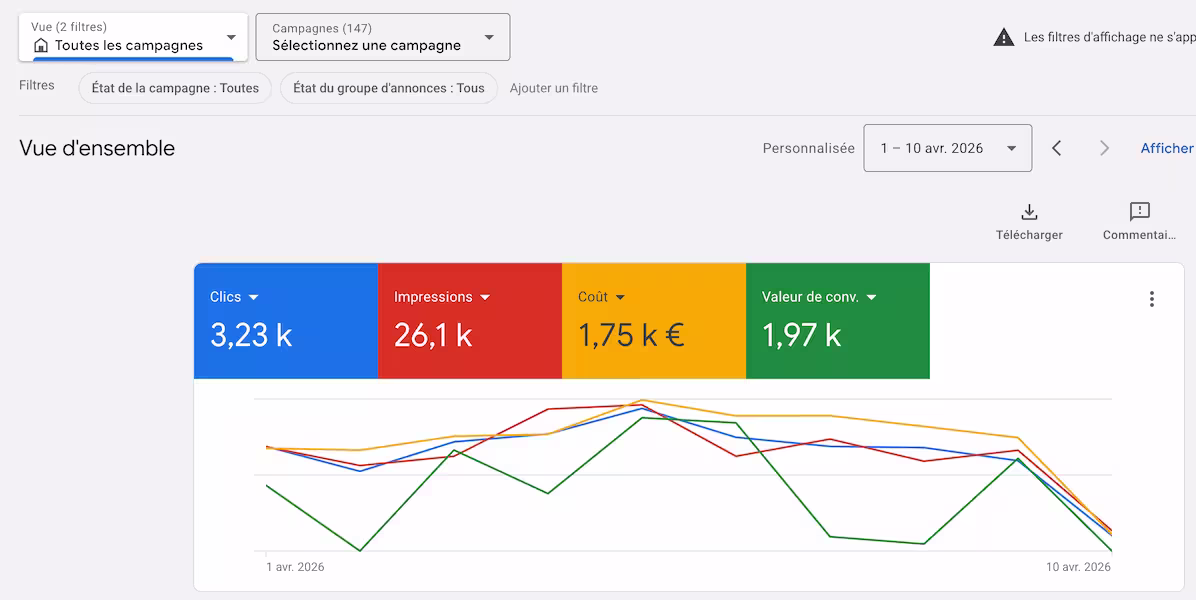
Task: Open the date range picker 1 – 10 avr. 2026
Action: [x=947, y=148]
